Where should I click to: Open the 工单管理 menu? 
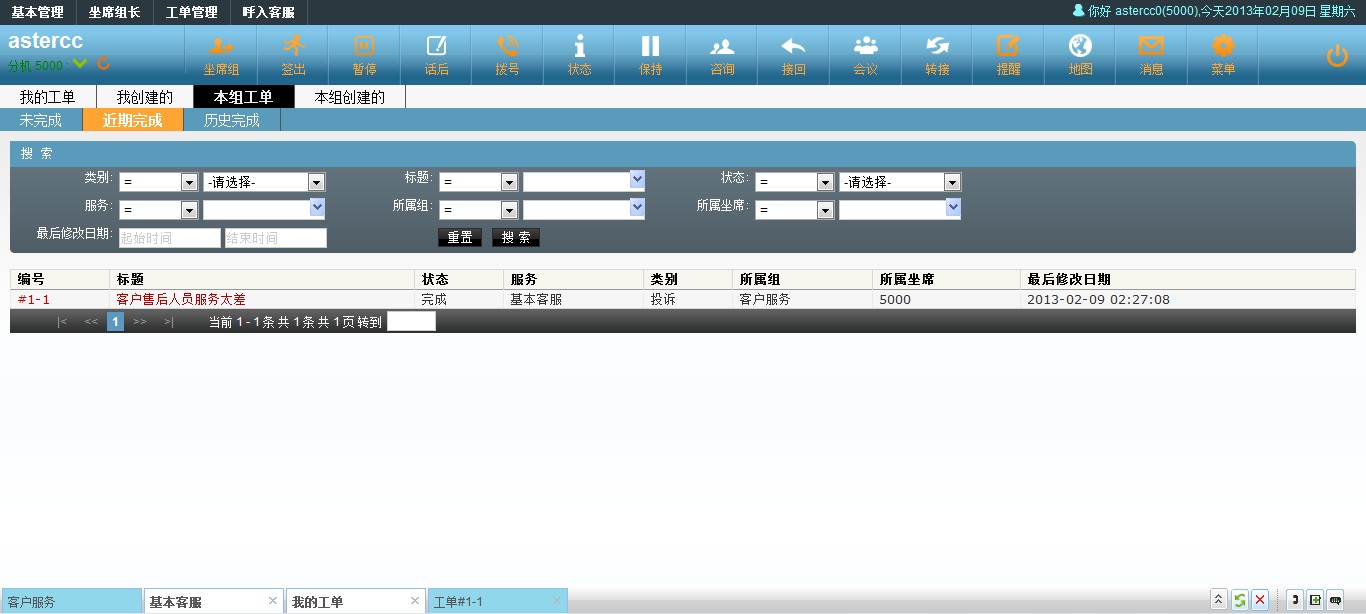191,13
